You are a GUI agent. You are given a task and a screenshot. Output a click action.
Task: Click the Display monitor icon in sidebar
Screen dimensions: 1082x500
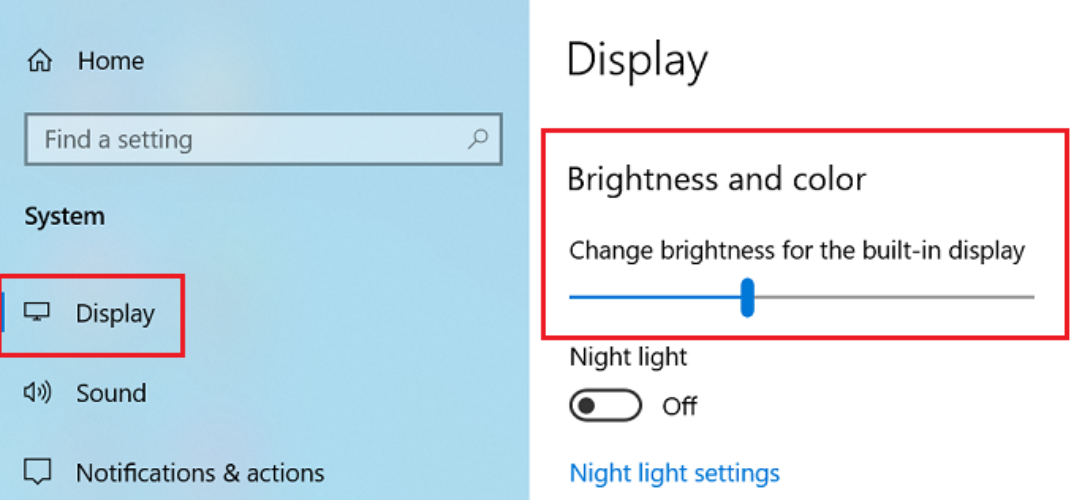tap(38, 313)
